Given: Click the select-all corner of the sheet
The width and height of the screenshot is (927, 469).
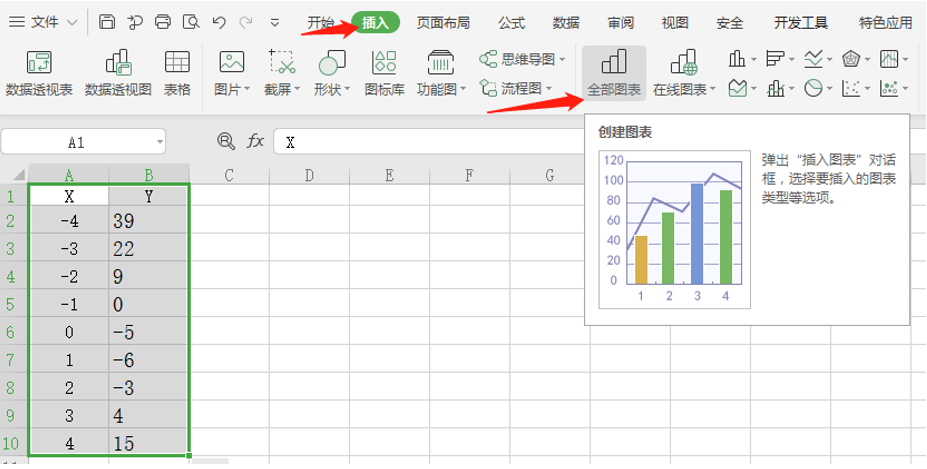Looking at the screenshot, I should pyautogui.click(x=14, y=175).
